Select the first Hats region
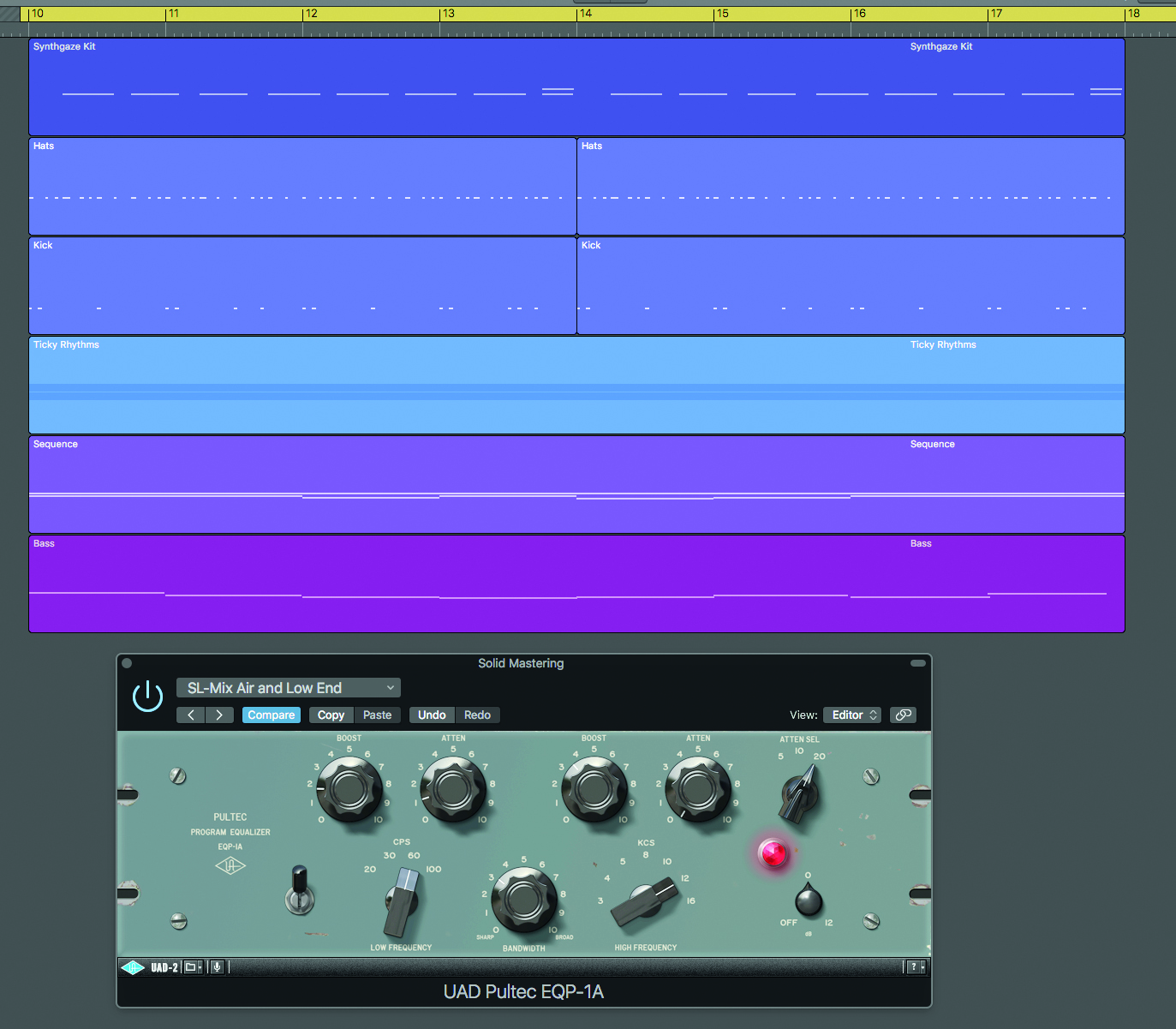Image resolution: width=1176 pixels, height=1029 pixels. 302,186
